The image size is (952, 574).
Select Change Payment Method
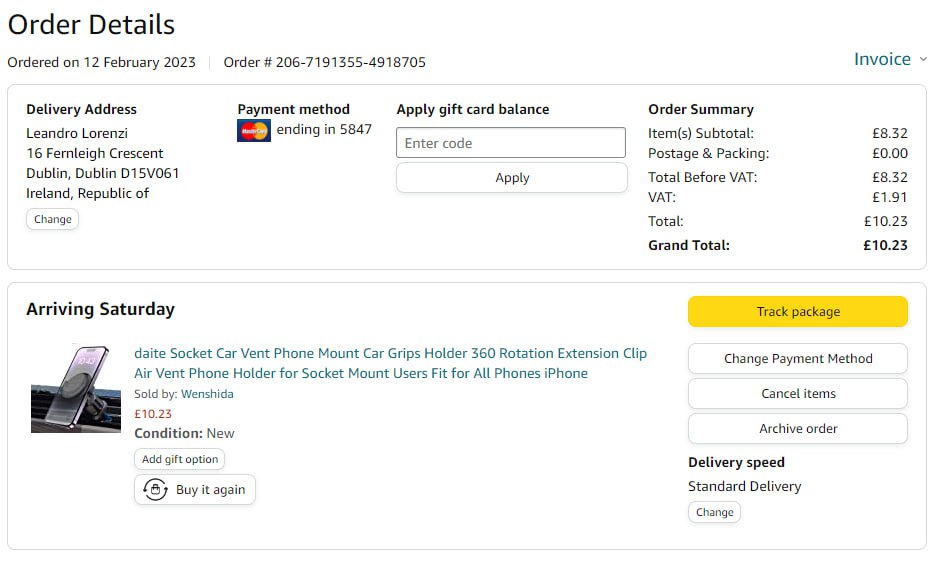(x=797, y=359)
